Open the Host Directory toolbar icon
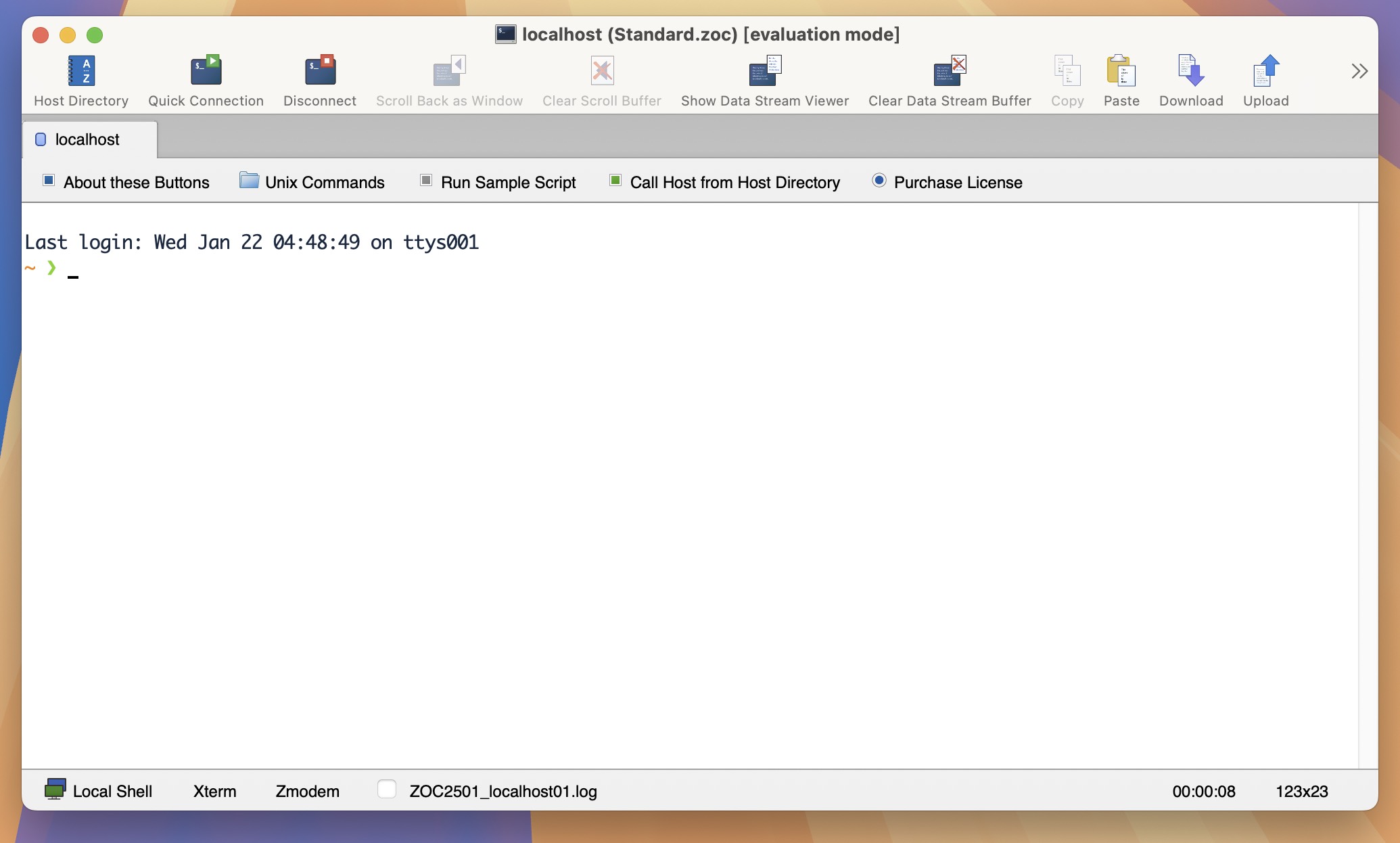This screenshot has height=843, width=1400. tap(81, 71)
